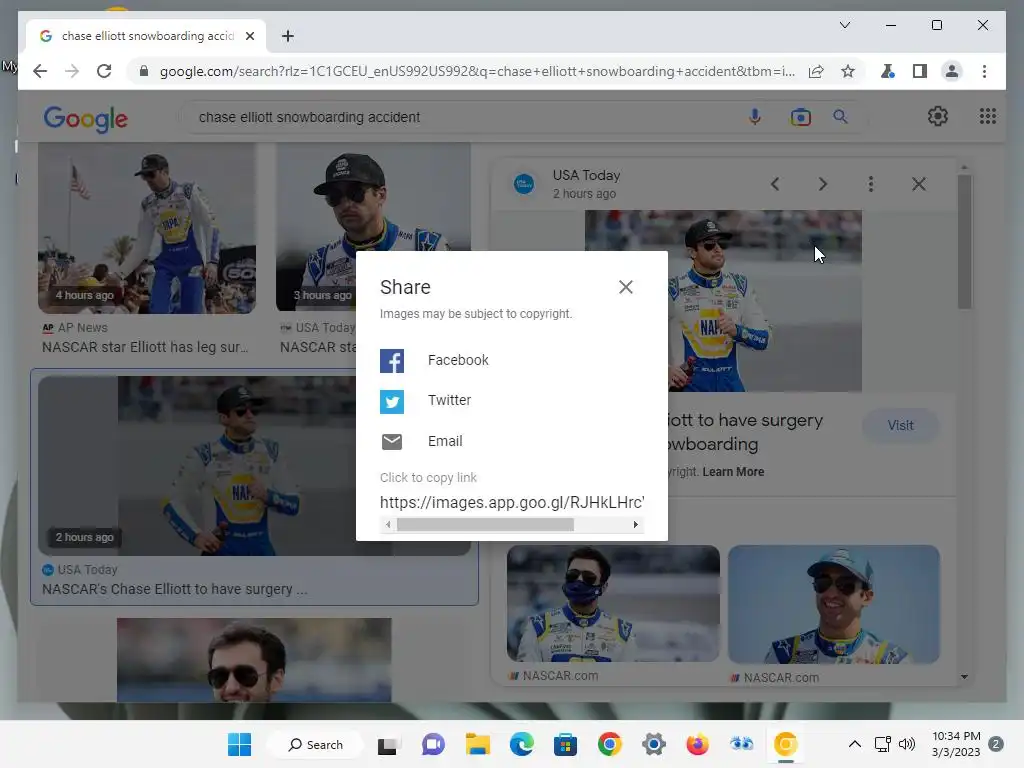
Task: Go back to previous page in Chrome
Action: (40, 71)
